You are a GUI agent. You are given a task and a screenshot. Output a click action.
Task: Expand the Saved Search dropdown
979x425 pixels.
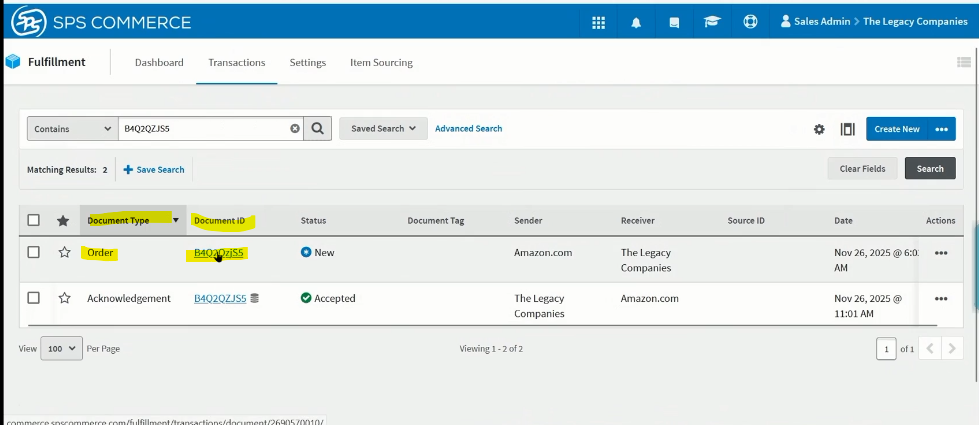[383, 129]
